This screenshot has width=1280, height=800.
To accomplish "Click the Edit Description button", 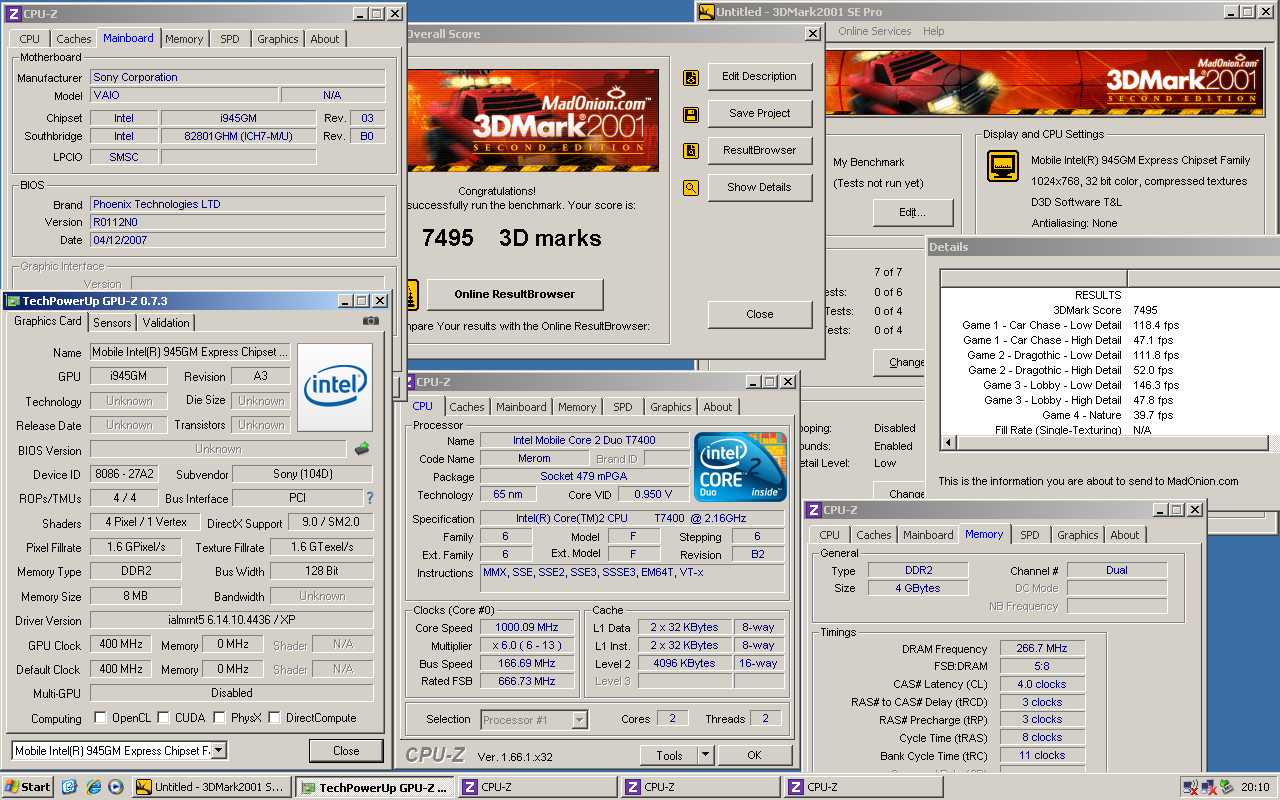I will [x=760, y=76].
